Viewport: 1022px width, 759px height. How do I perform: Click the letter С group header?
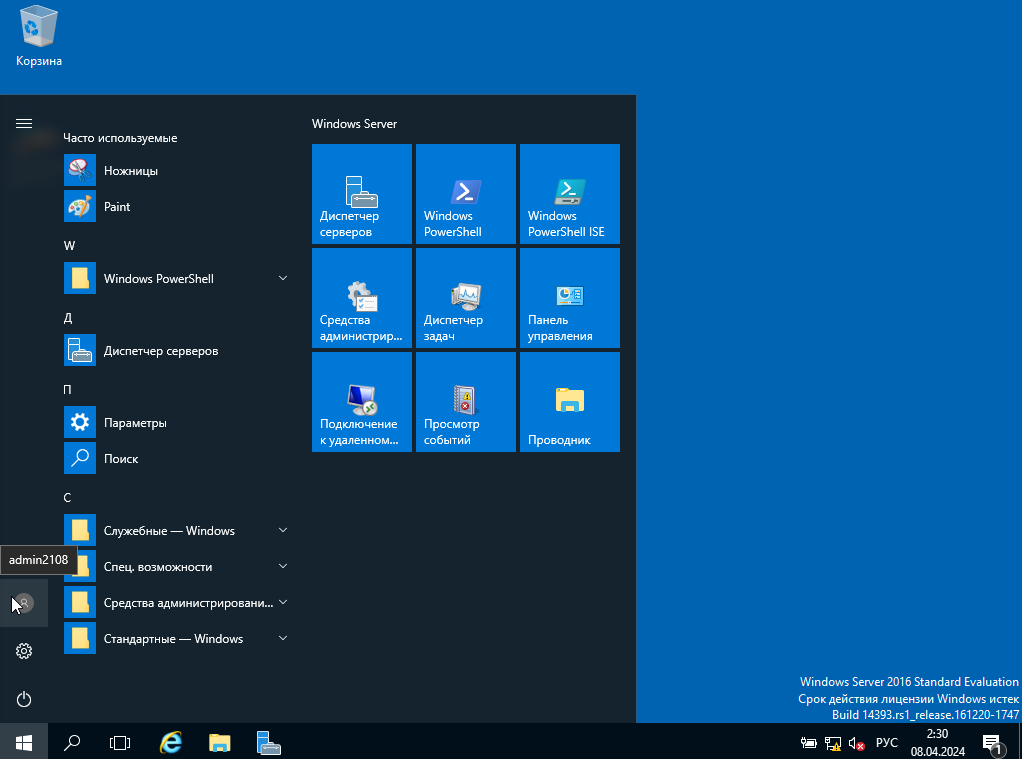click(x=67, y=498)
